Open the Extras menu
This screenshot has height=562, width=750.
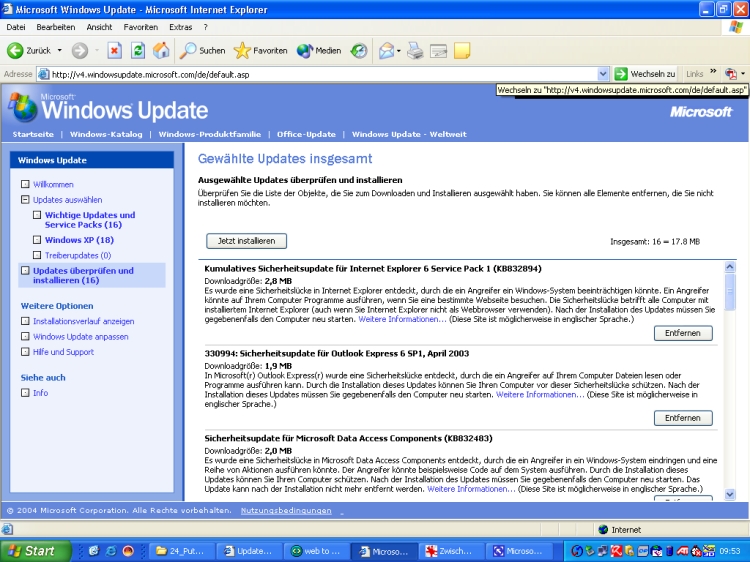point(180,27)
